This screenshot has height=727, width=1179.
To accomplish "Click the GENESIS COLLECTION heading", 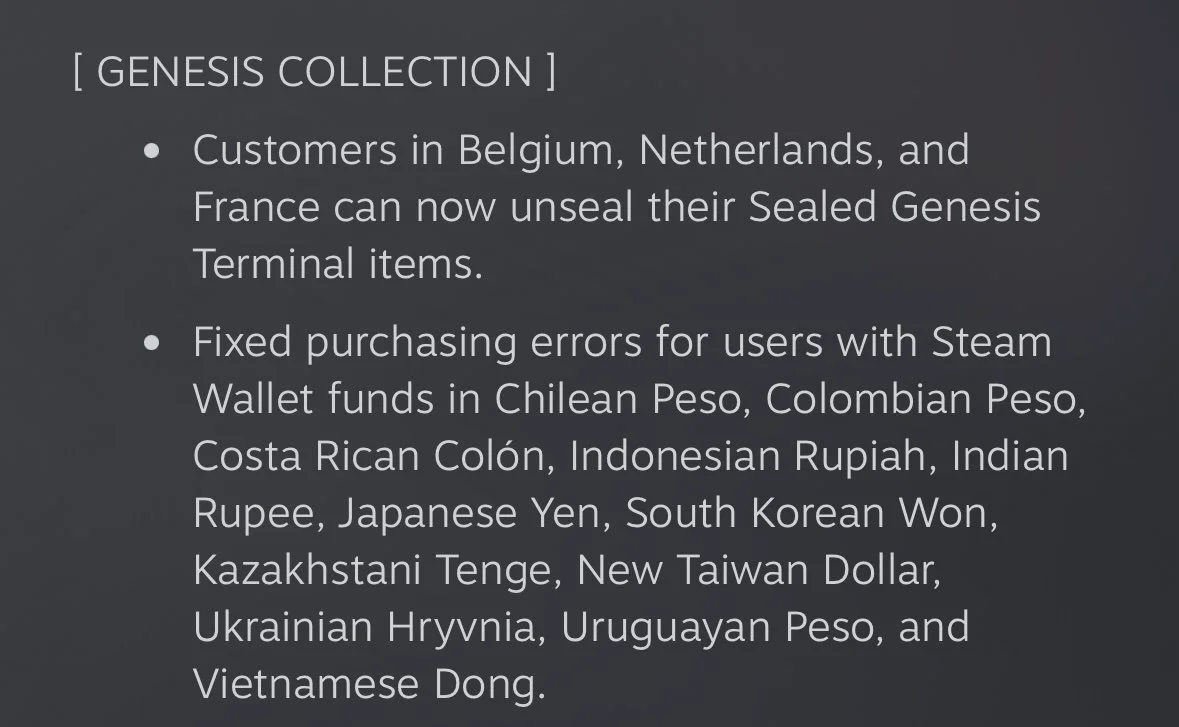I will pos(315,72).
